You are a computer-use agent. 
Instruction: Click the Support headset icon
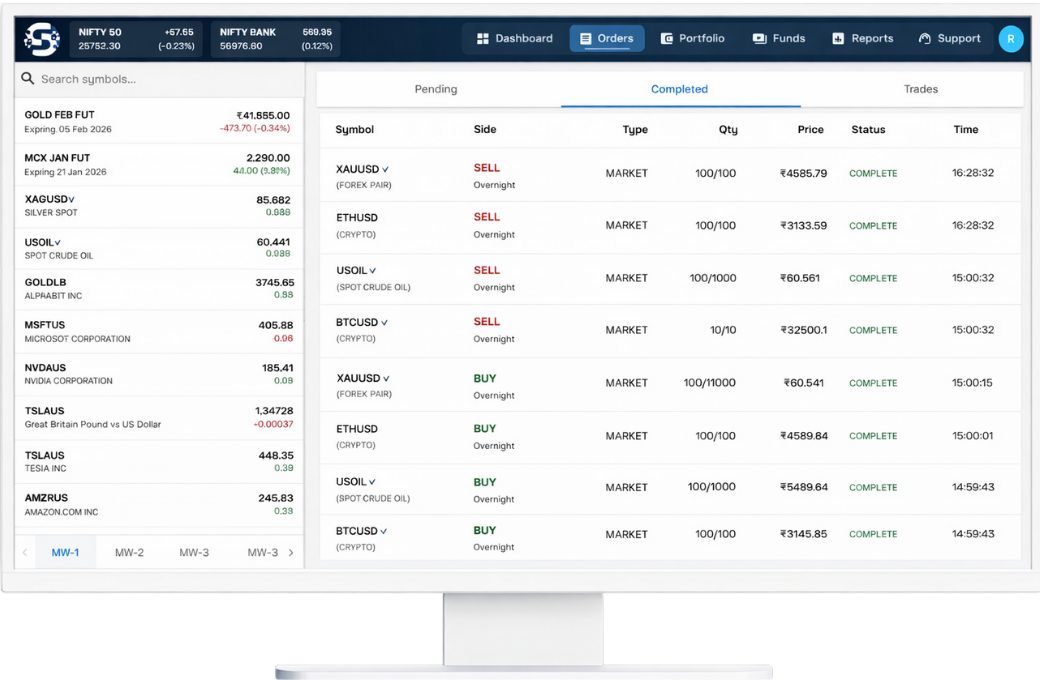924,38
